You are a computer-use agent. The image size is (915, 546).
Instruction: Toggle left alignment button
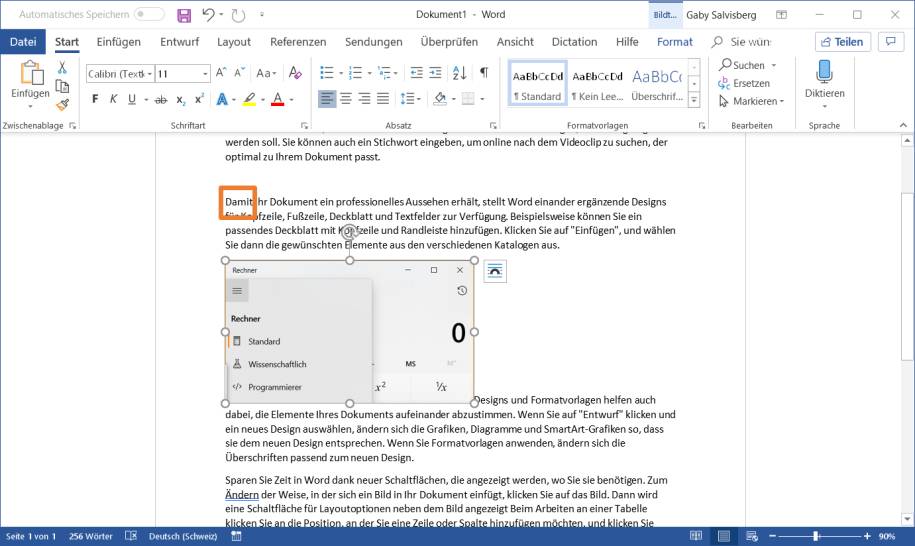click(327, 99)
